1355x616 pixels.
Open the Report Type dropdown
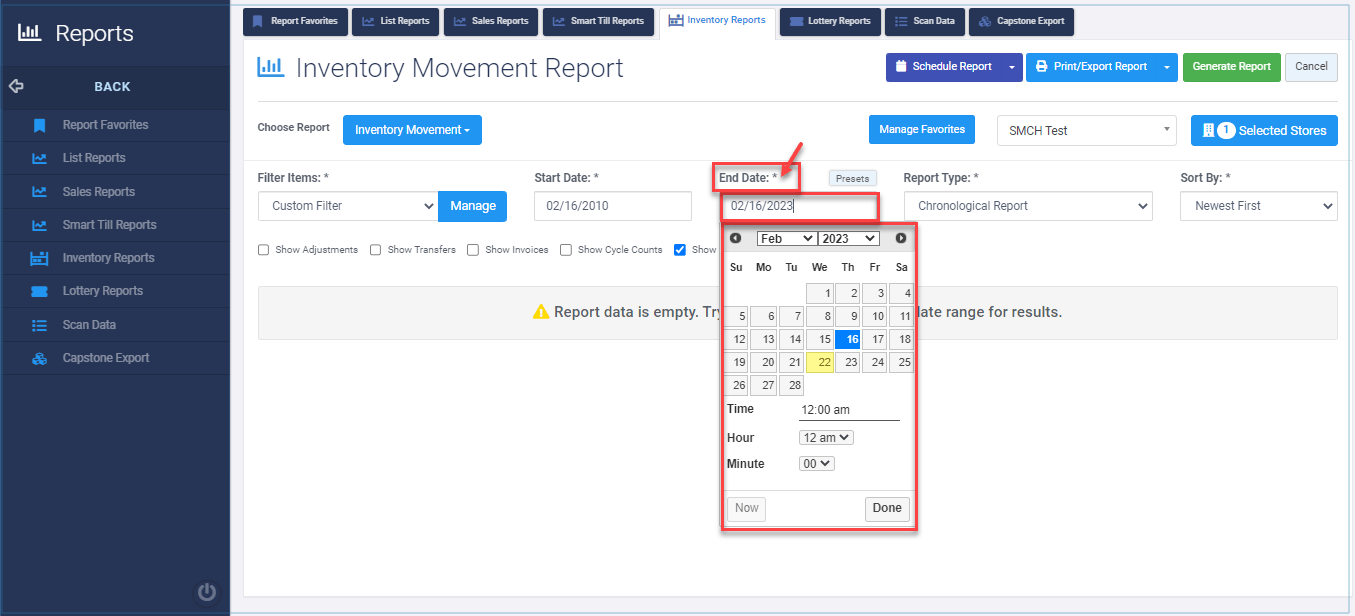(1028, 206)
